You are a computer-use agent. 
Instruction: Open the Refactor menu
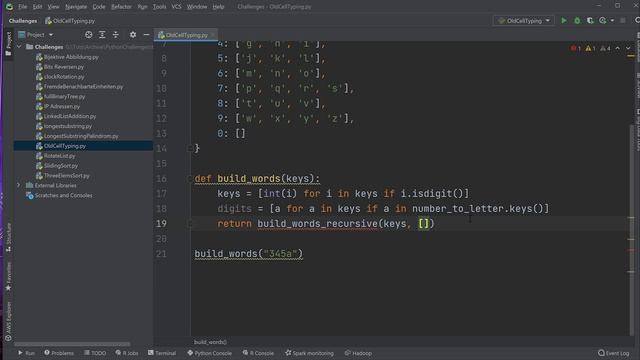click(x=121, y=7)
